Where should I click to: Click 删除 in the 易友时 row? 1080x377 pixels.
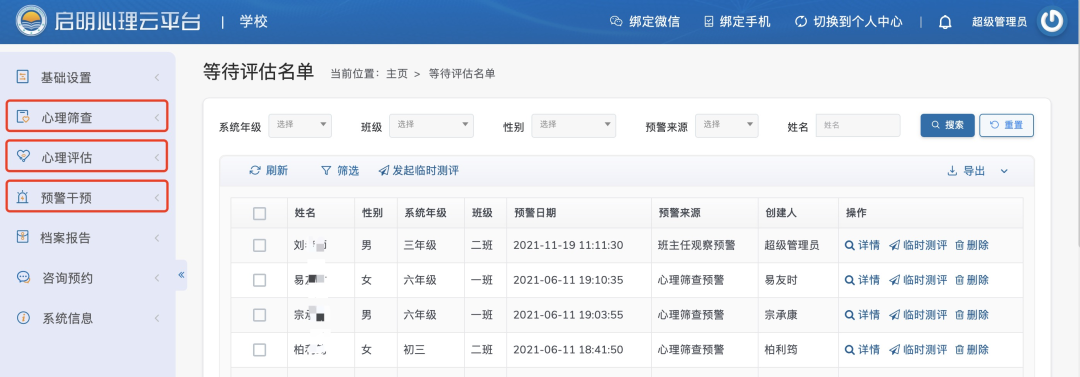(972, 280)
